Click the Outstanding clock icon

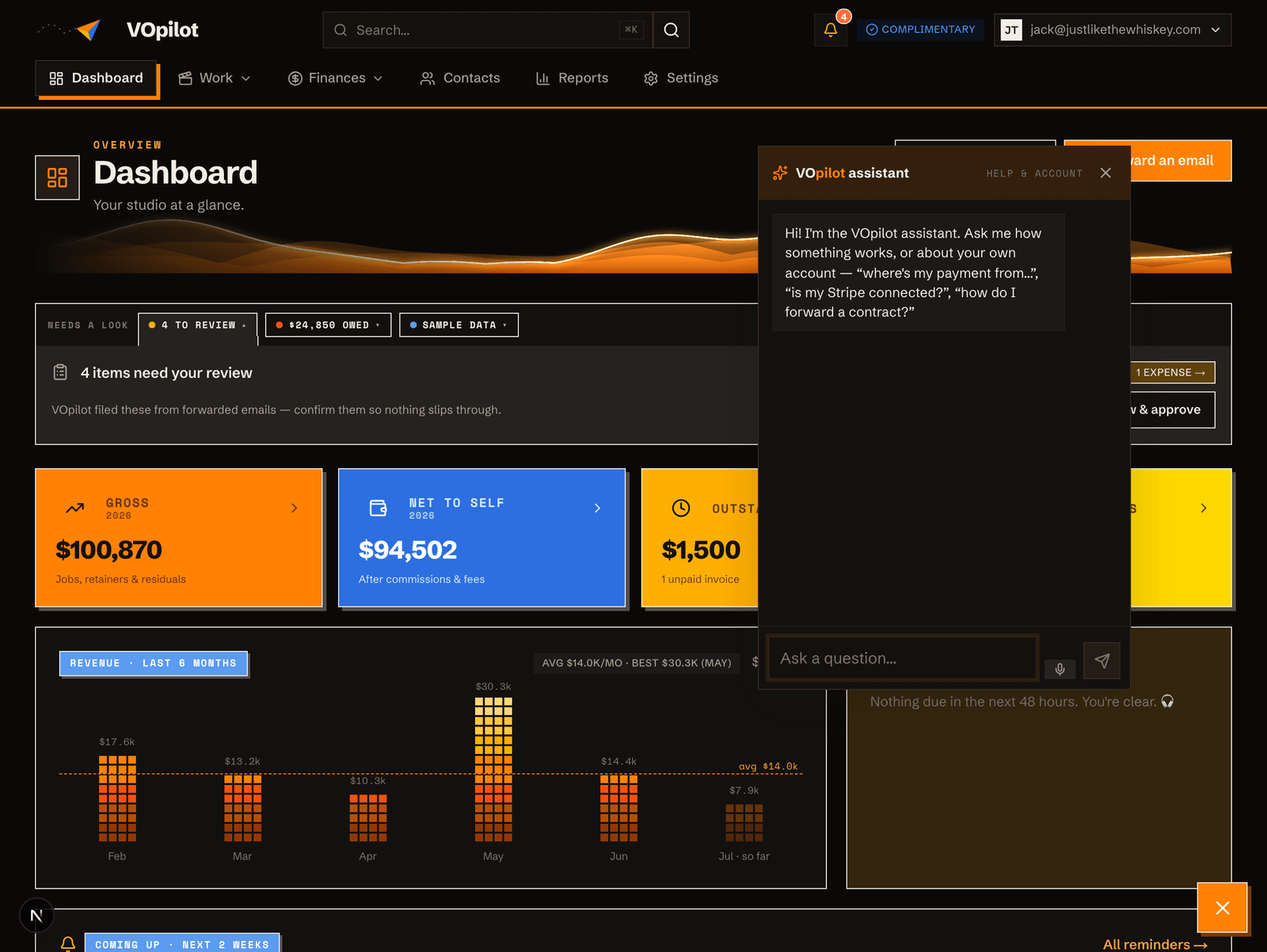click(681, 508)
